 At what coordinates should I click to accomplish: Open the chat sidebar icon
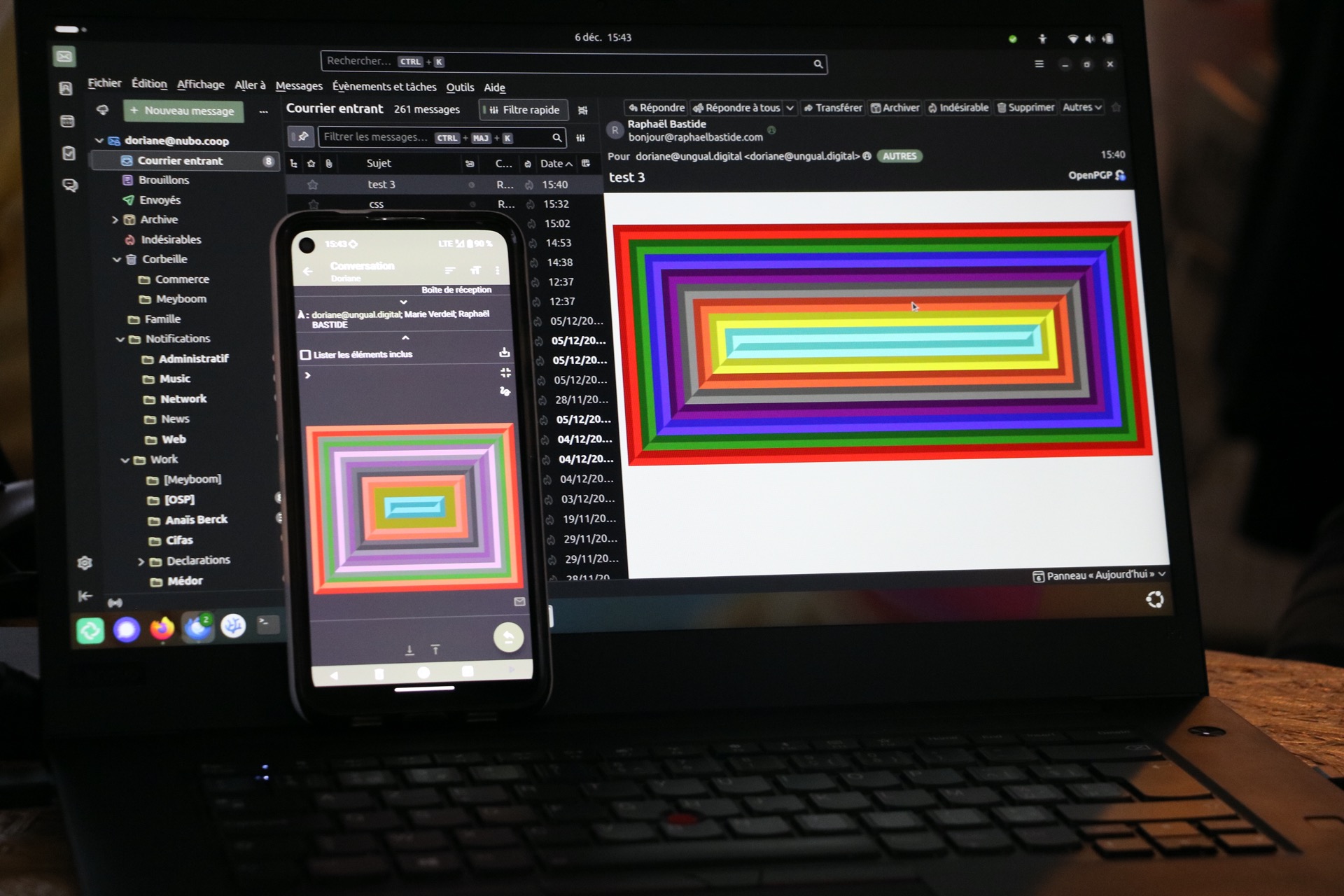click(70, 185)
